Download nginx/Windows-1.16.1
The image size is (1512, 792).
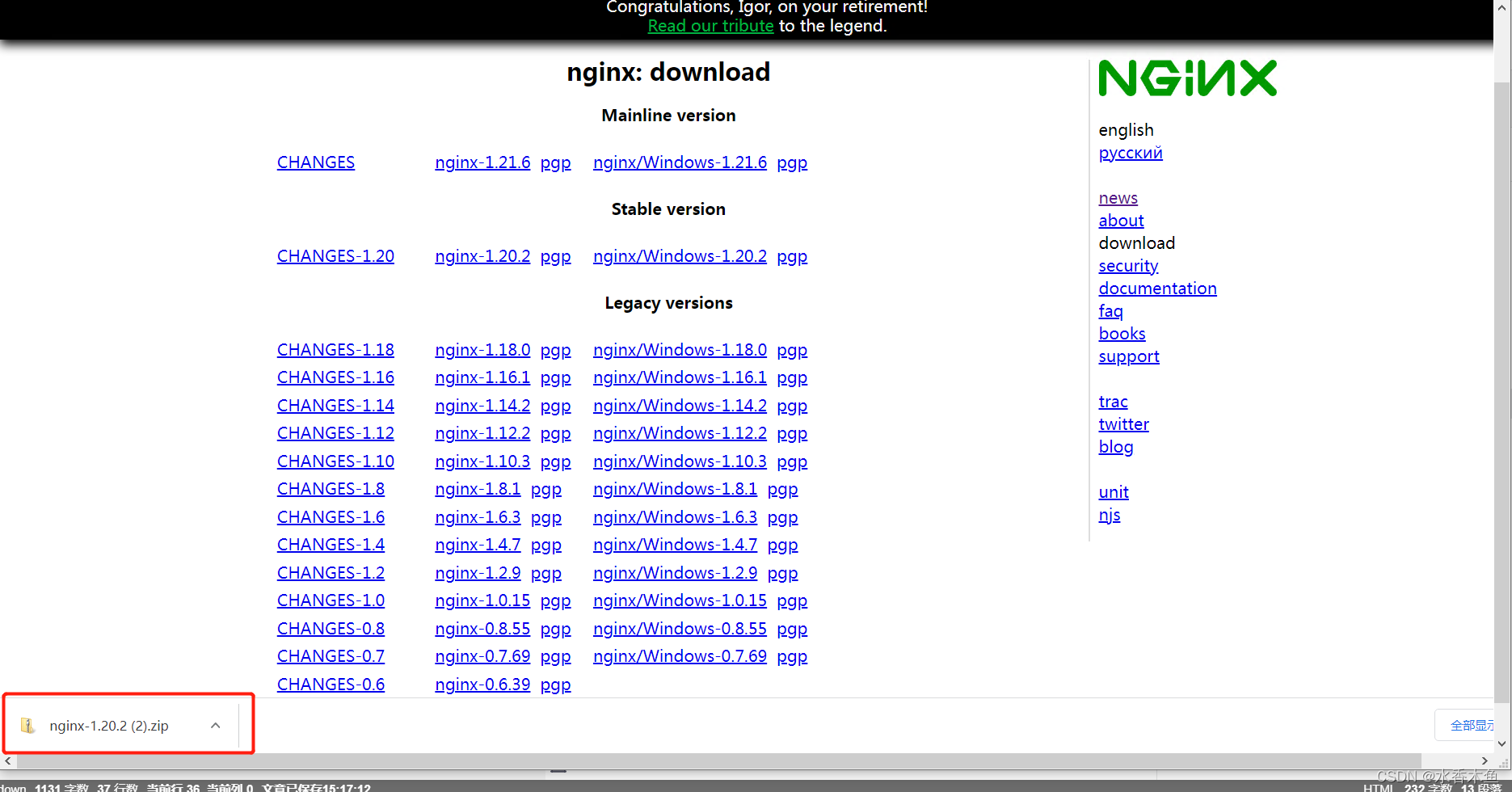680,377
